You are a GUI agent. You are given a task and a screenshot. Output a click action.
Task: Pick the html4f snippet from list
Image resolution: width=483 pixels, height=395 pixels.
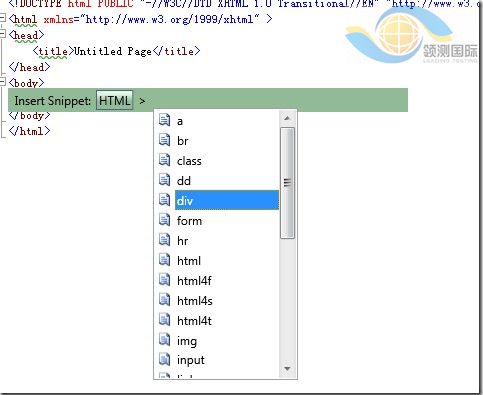pyautogui.click(x=194, y=281)
